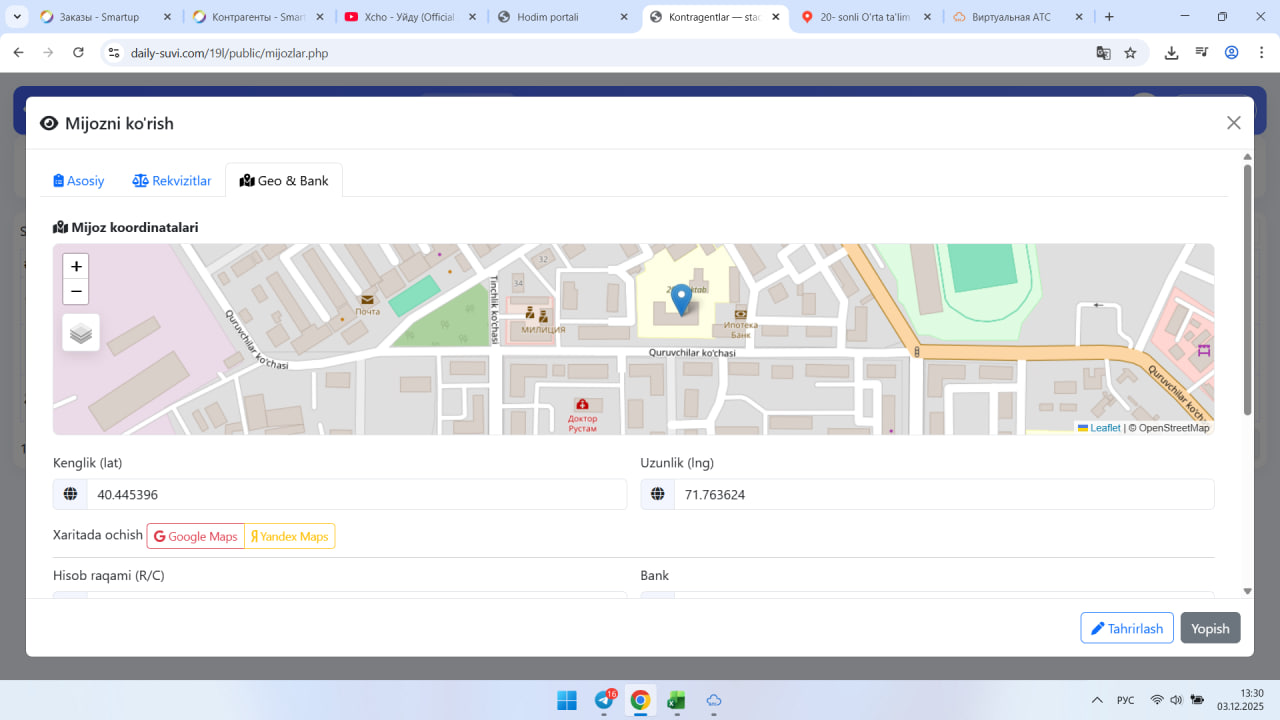Open the browser downloads panel
Viewport: 1280px width, 720px height.
click(x=1172, y=53)
